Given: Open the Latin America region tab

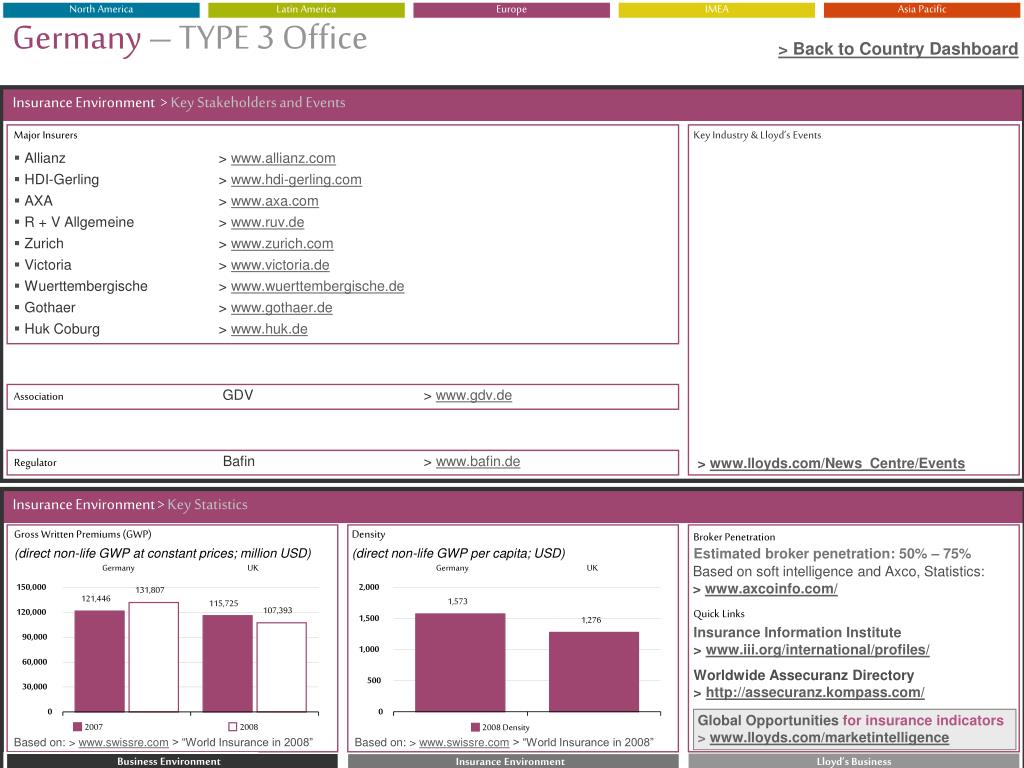Looking at the screenshot, I should 306,9.
